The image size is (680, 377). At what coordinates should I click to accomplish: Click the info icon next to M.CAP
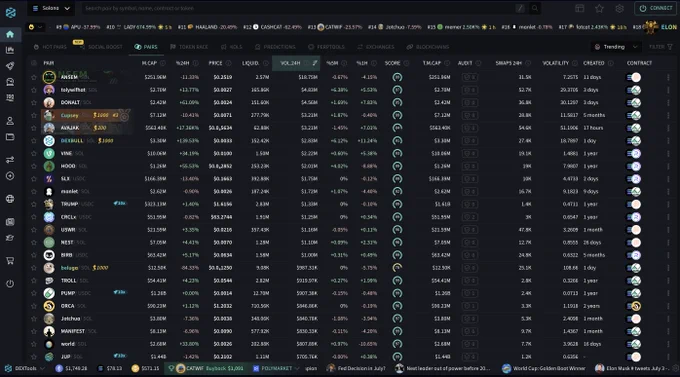coord(163,63)
